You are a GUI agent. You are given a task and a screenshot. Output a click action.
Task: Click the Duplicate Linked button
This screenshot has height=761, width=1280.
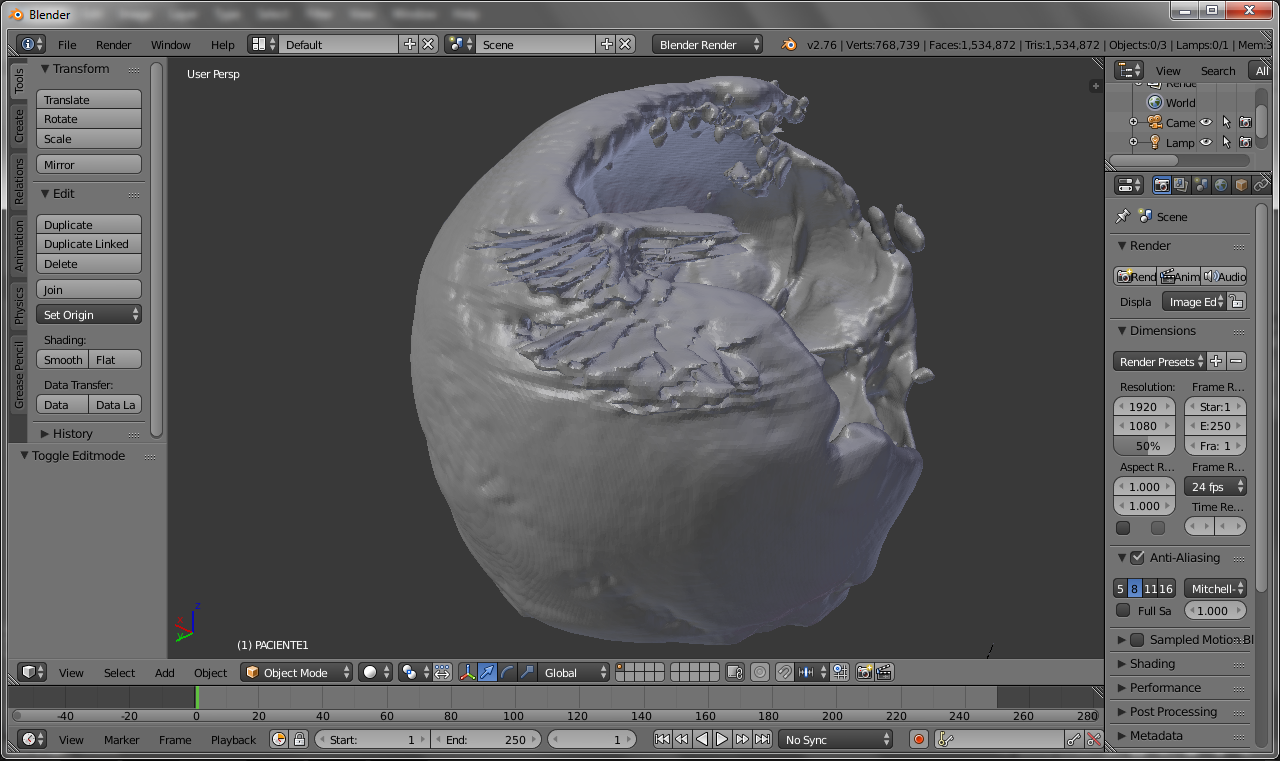pyautogui.click(x=89, y=244)
